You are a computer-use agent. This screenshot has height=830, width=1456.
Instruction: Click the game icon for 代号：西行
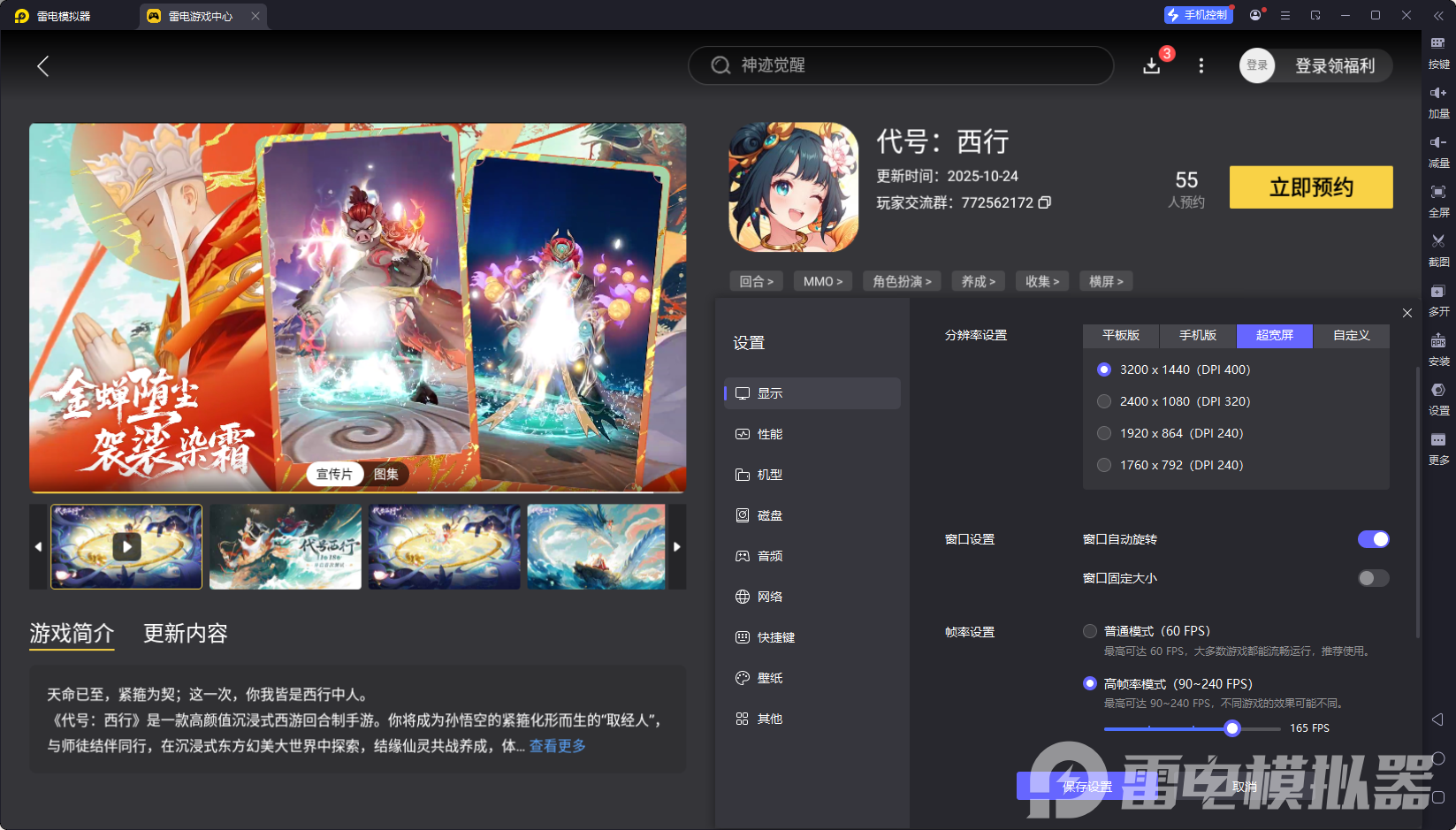(793, 187)
